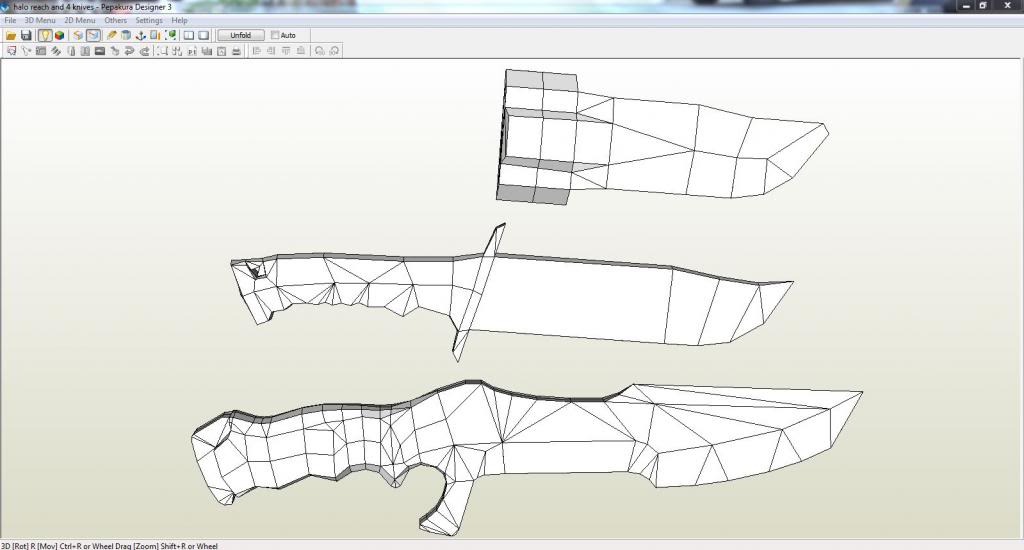Click the greyed align-bottom icon

(300, 51)
